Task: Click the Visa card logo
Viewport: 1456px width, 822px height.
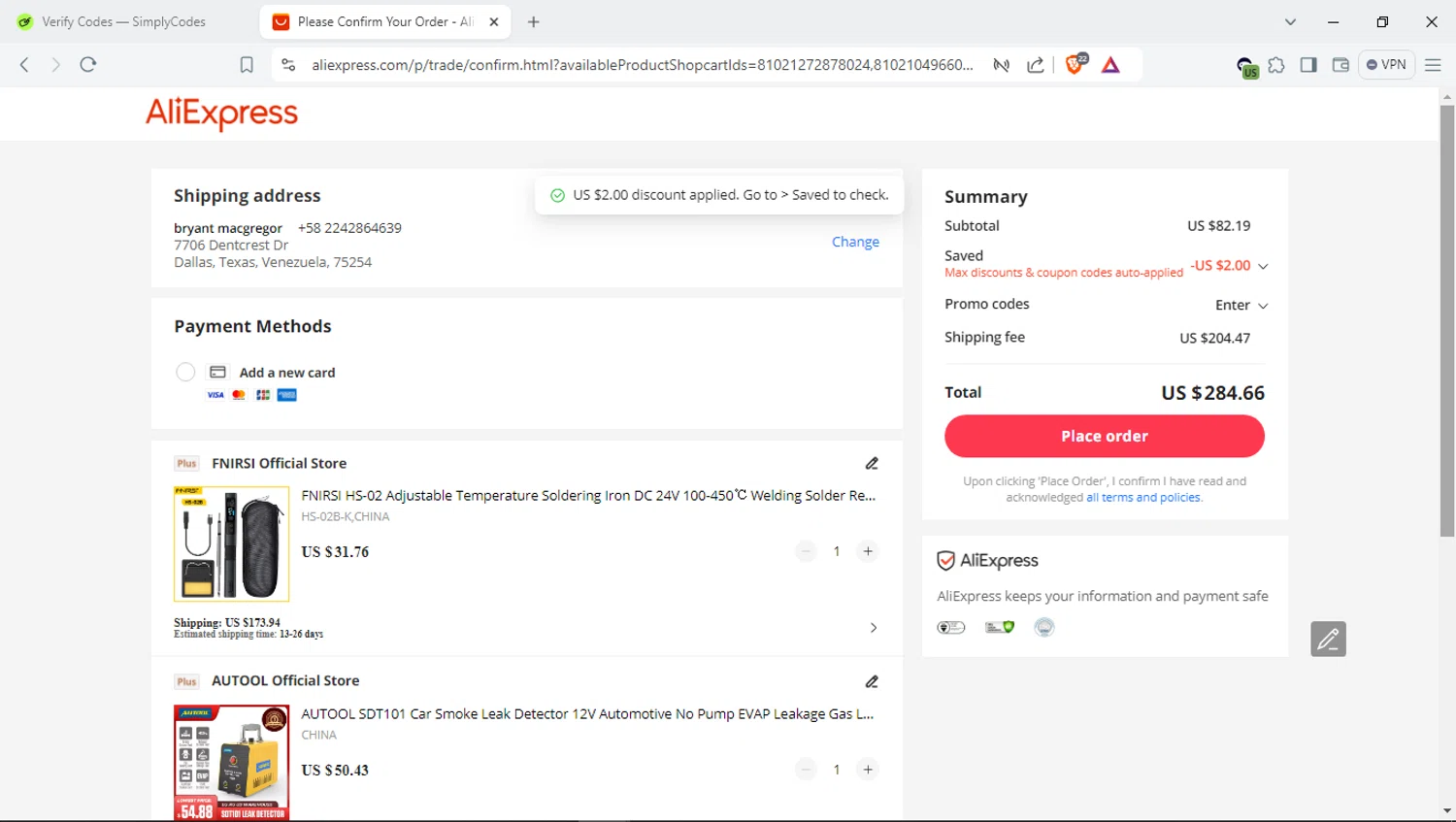Action: pyautogui.click(x=215, y=395)
